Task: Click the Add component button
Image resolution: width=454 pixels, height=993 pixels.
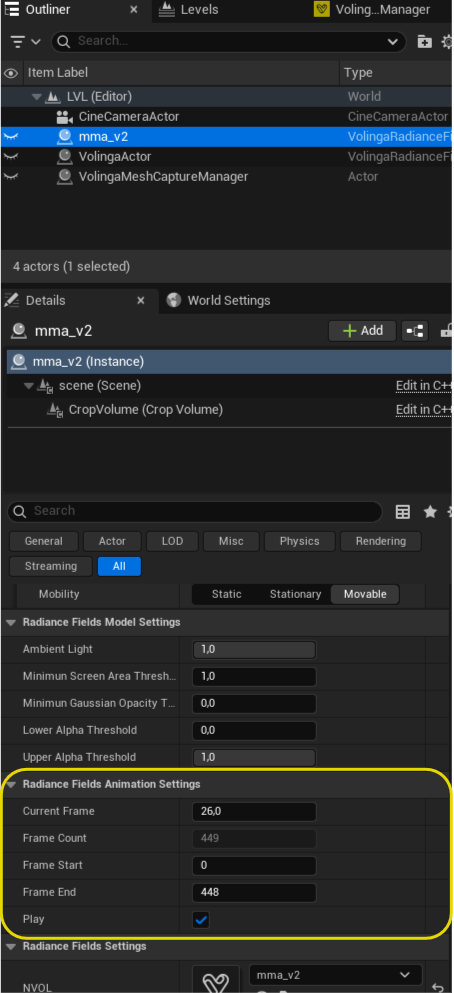Action: [362, 331]
